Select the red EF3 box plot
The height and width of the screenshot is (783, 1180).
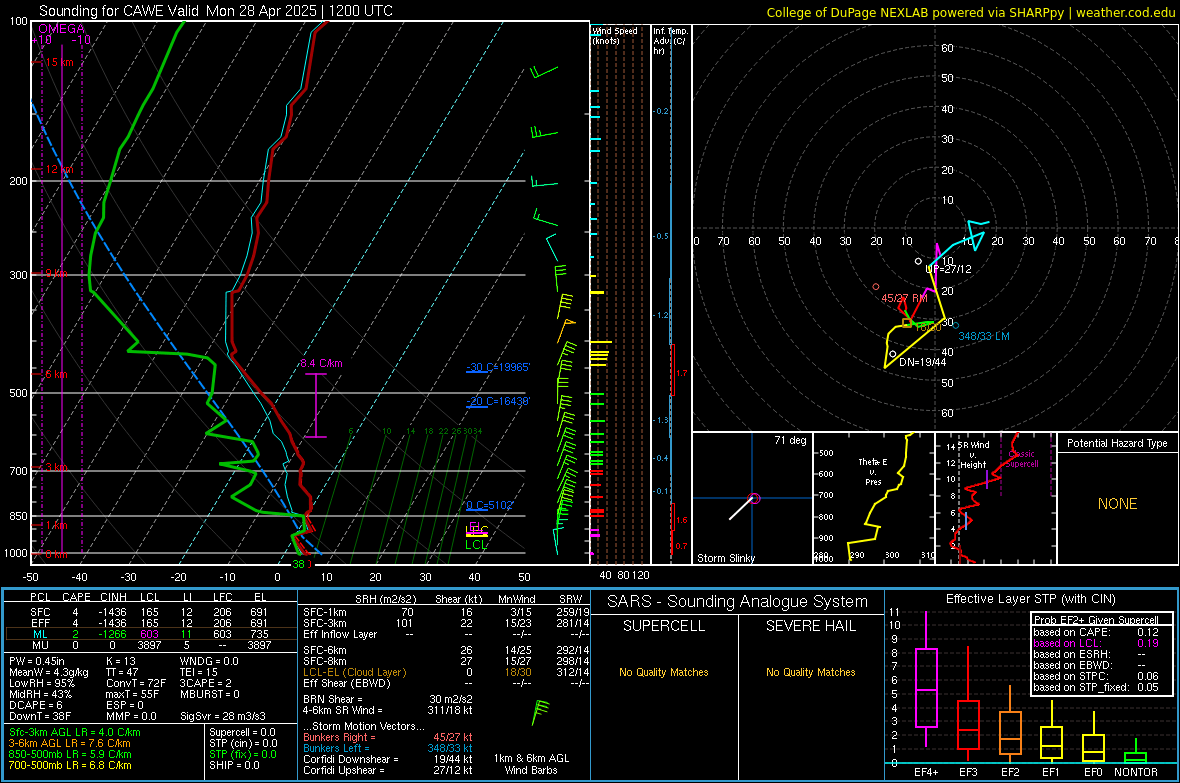(968, 704)
